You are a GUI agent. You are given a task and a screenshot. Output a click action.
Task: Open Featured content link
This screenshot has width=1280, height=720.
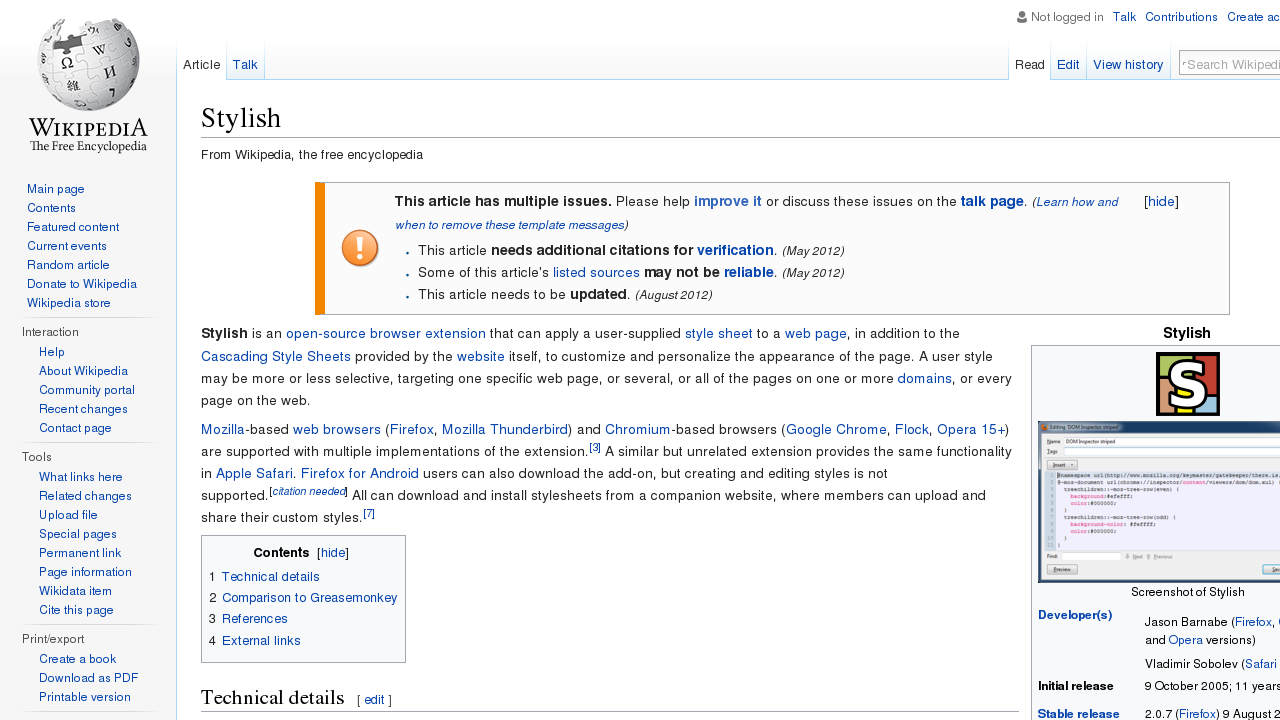73,227
